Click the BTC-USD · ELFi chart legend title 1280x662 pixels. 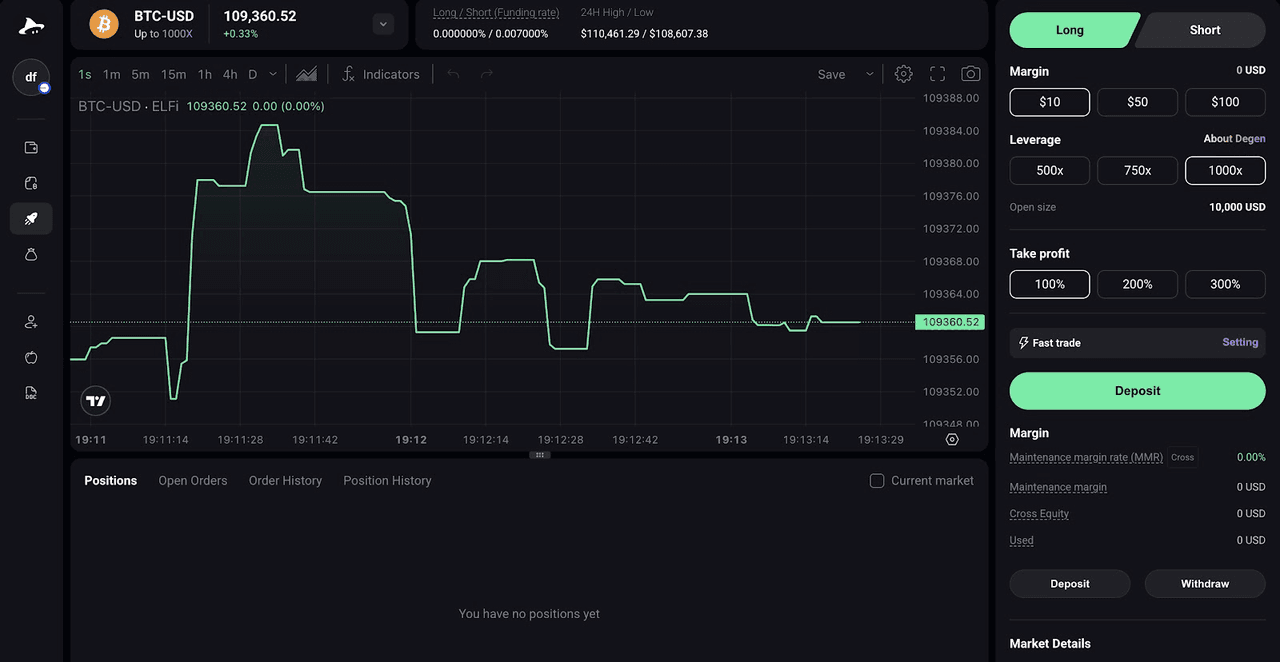coord(129,106)
